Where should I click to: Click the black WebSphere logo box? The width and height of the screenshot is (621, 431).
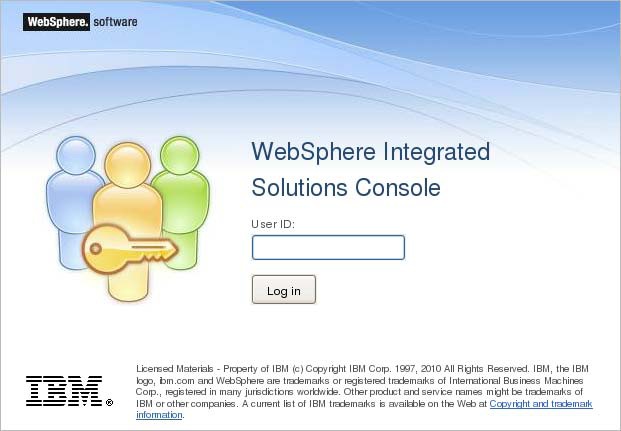(x=56, y=22)
